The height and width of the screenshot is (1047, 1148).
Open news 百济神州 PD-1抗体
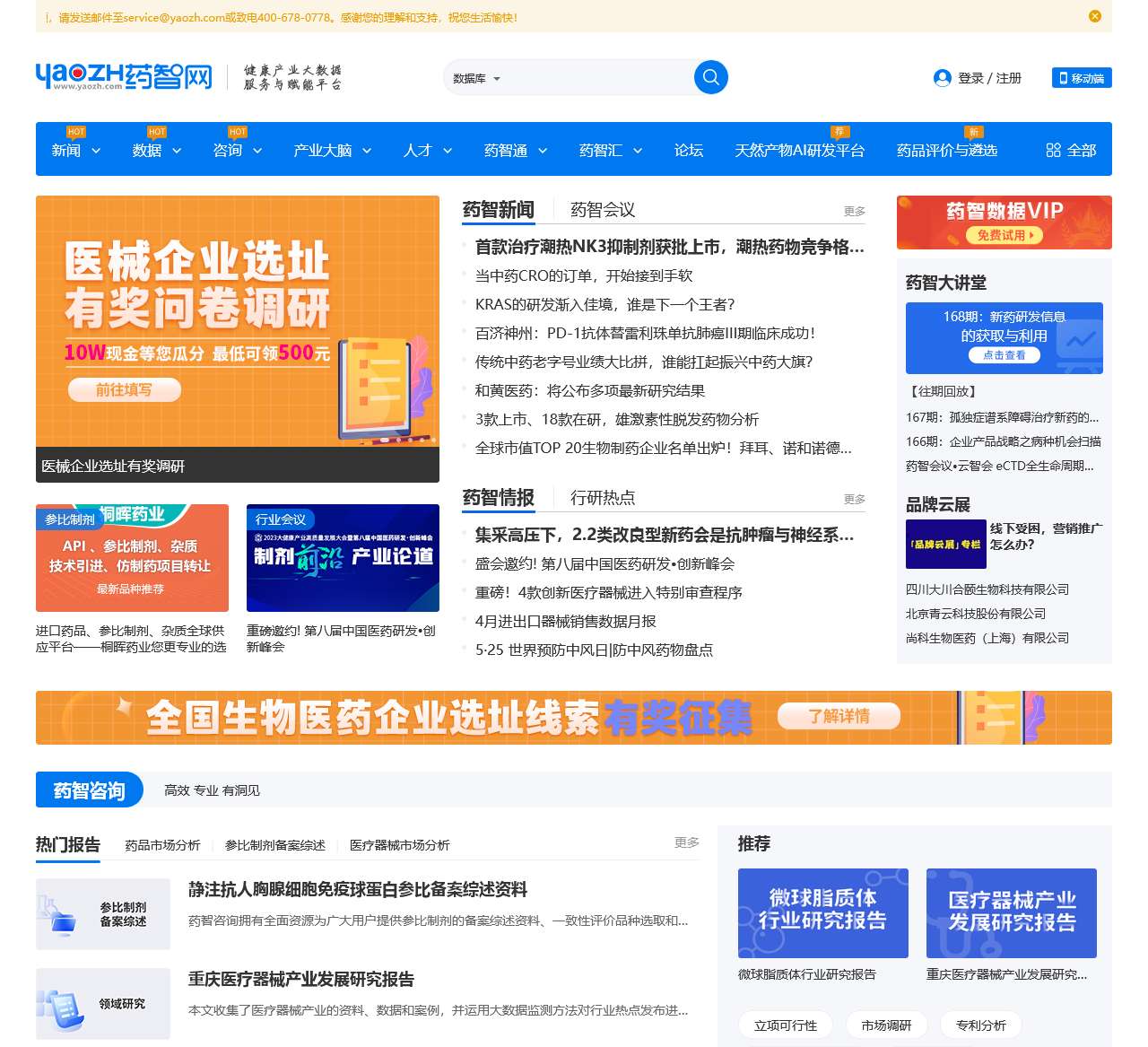[x=645, y=333]
